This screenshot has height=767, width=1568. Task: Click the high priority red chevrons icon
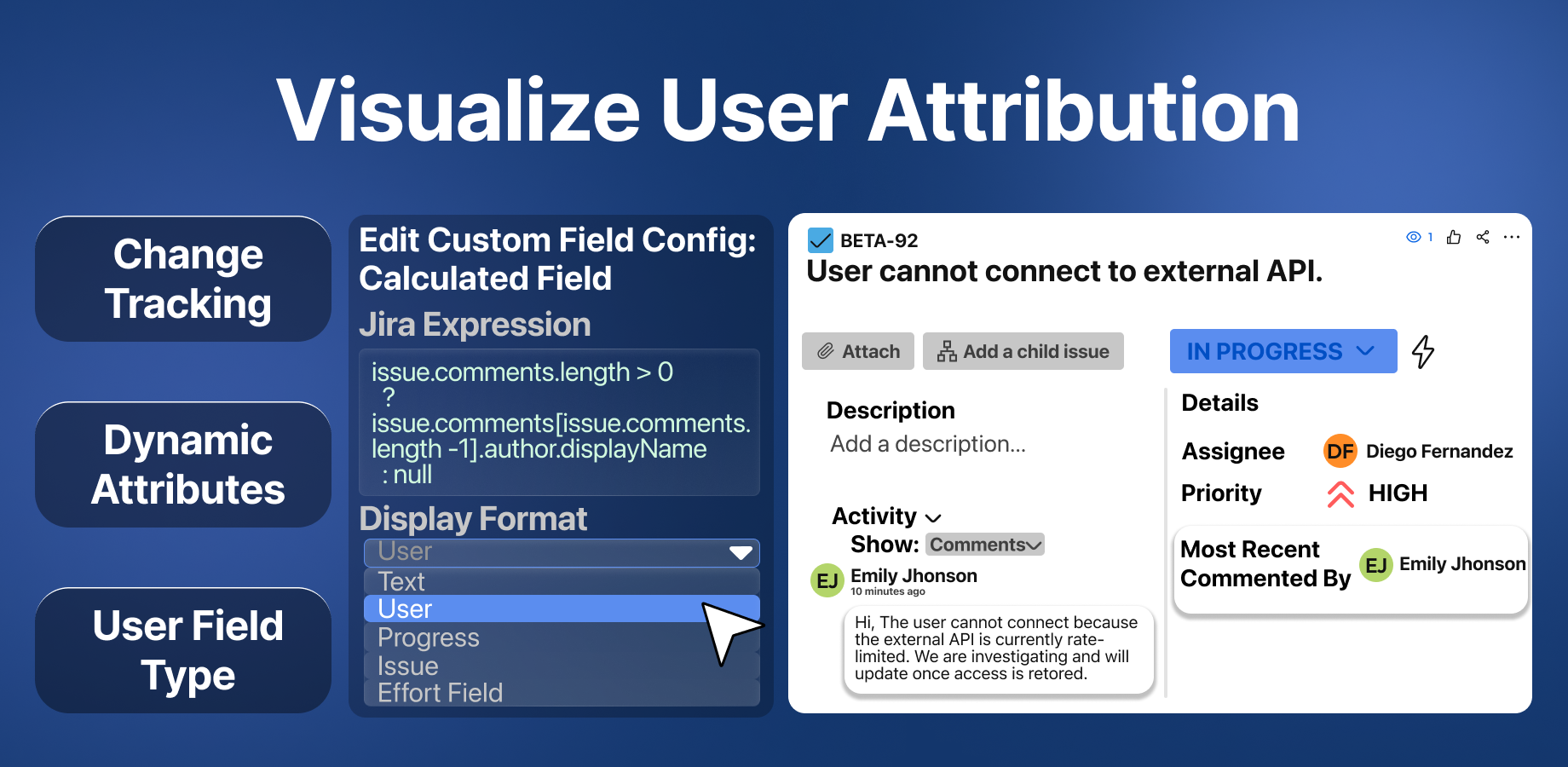1340,493
